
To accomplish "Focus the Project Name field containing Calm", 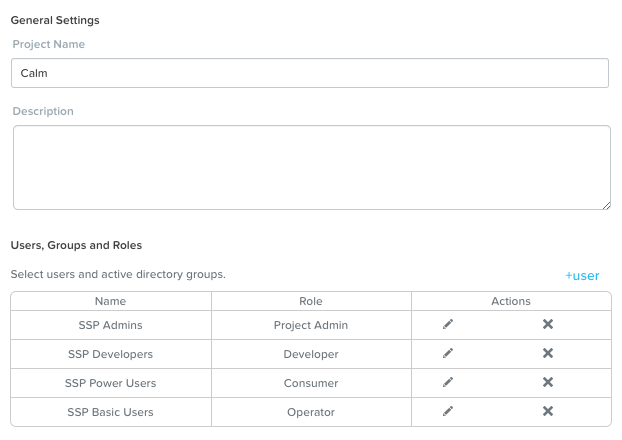I will pyautogui.click(x=310, y=73).
